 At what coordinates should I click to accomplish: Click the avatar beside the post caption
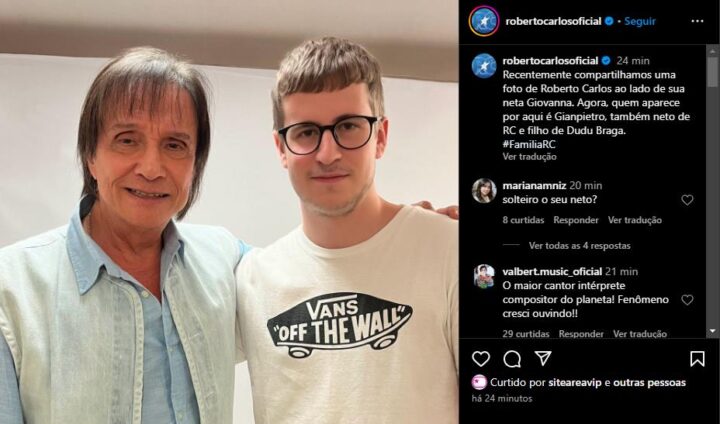[484, 65]
